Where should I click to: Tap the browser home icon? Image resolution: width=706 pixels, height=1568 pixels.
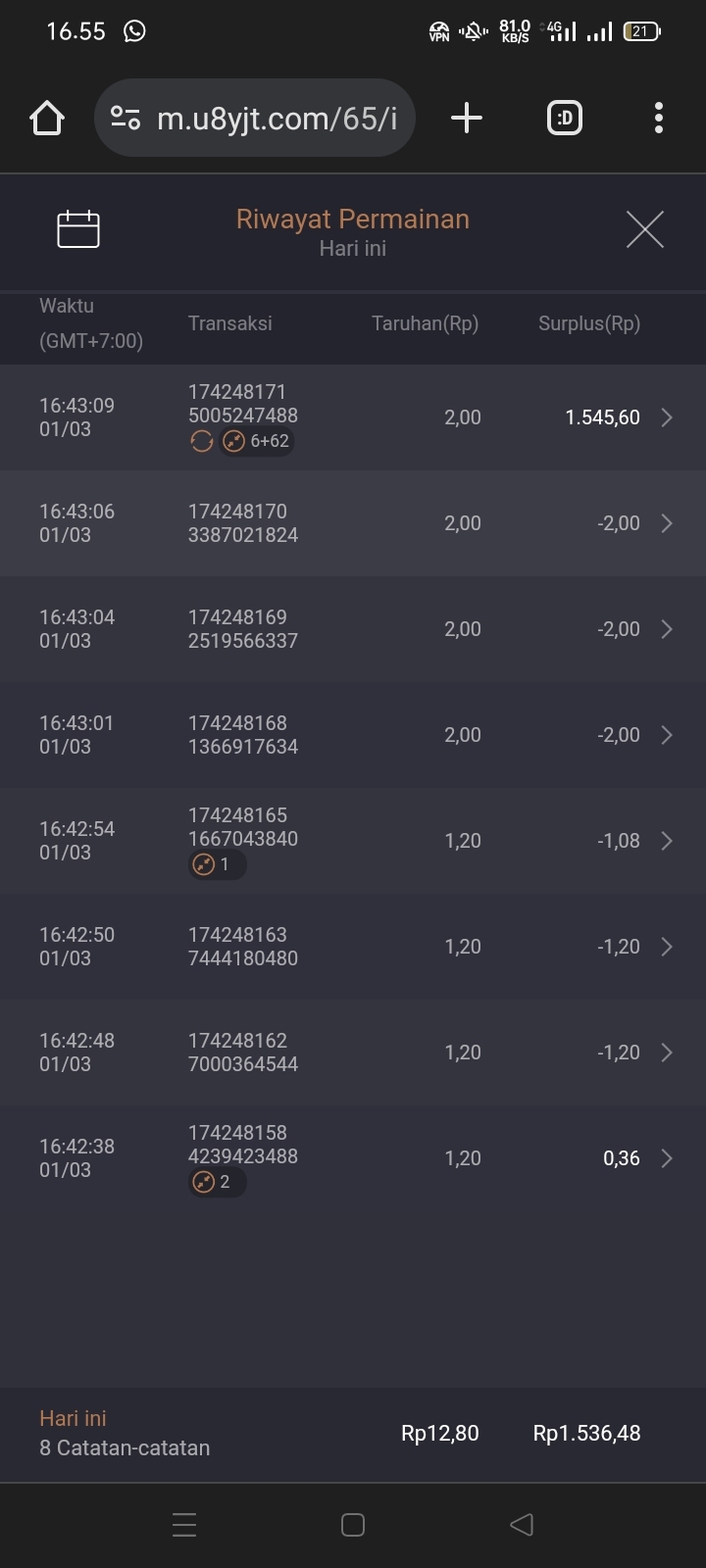coord(47,119)
